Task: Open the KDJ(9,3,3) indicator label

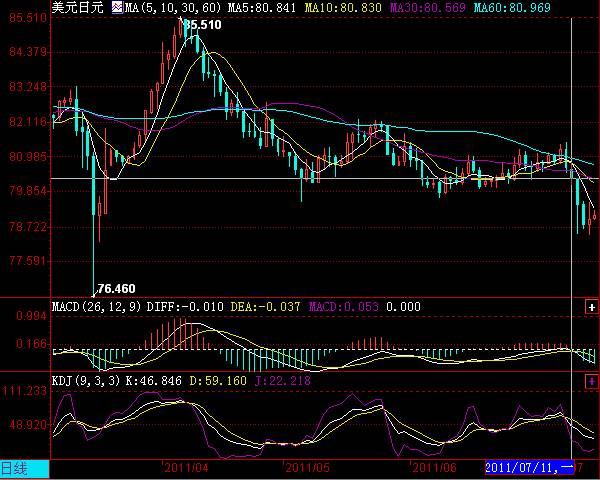Action: tap(86, 380)
